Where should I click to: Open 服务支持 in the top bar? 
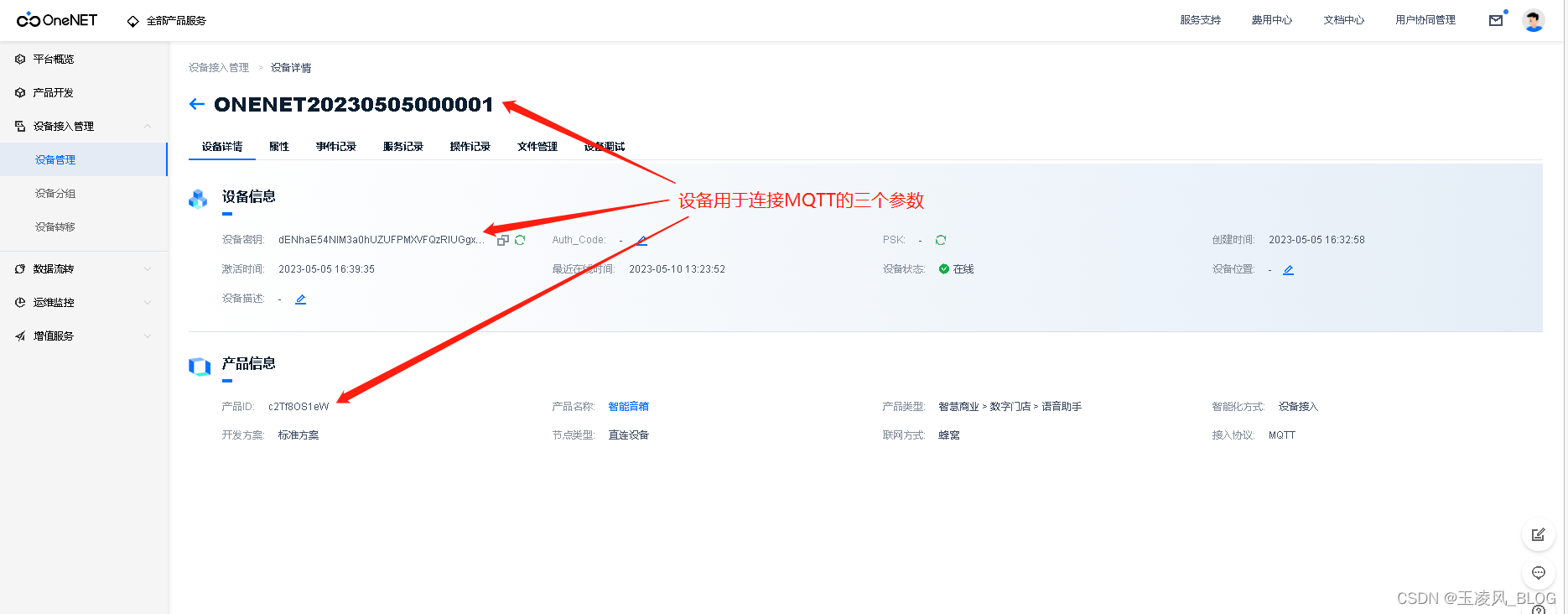click(1200, 20)
